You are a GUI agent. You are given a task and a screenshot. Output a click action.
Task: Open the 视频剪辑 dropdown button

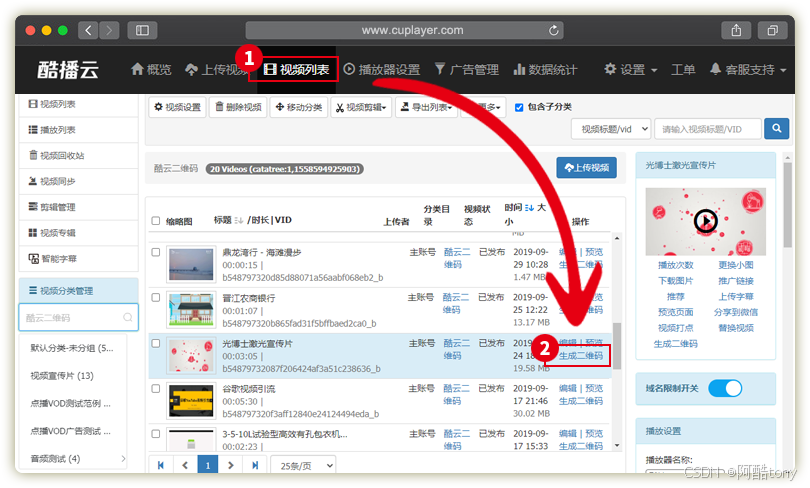pyautogui.click(x=361, y=107)
